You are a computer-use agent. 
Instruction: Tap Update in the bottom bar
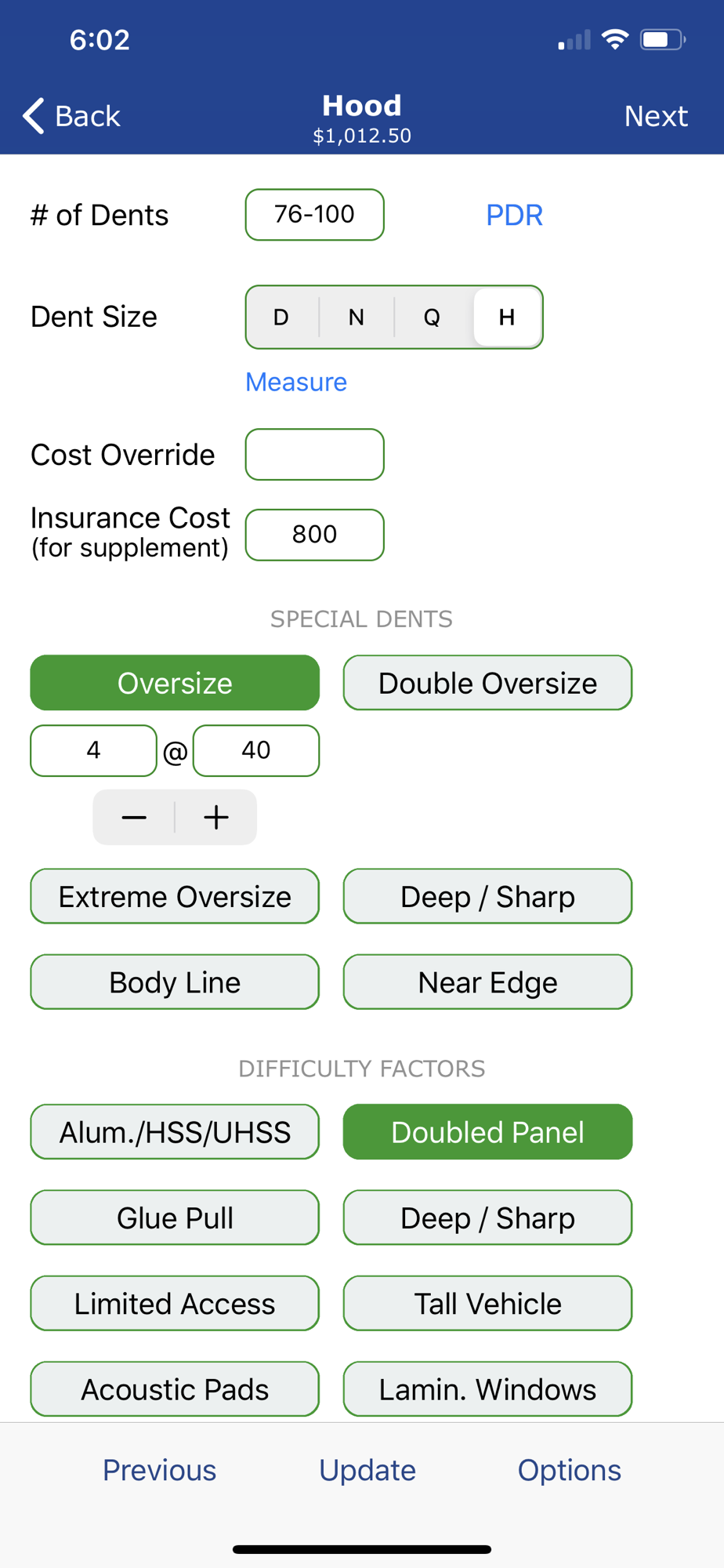pyautogui.click(x=367, y=1470)
